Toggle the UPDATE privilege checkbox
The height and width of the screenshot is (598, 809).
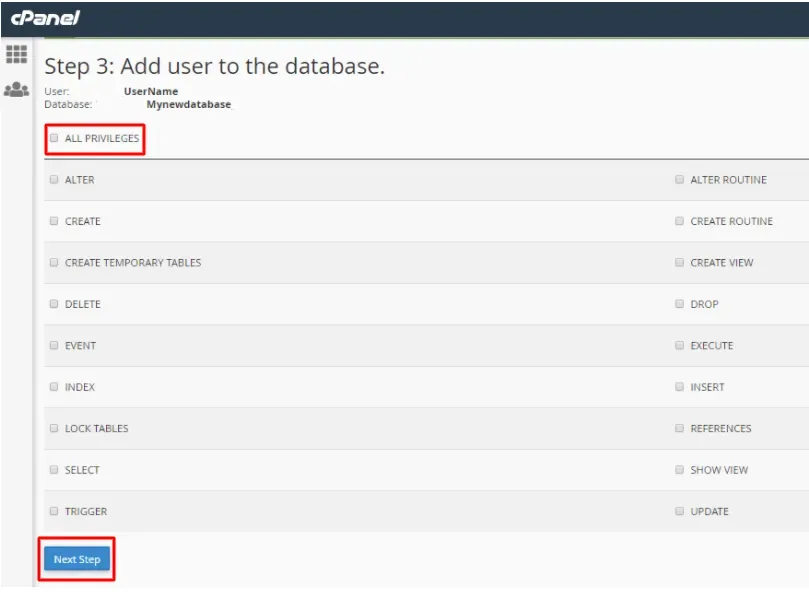tap(679, 511)
